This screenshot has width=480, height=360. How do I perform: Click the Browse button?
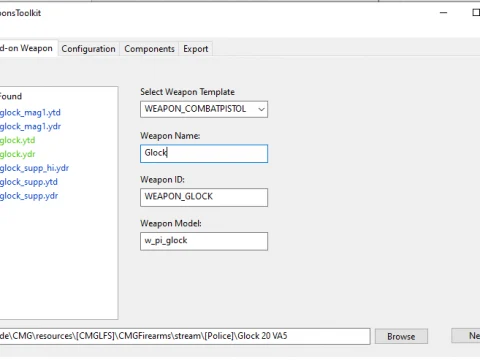tap(401, 336)
